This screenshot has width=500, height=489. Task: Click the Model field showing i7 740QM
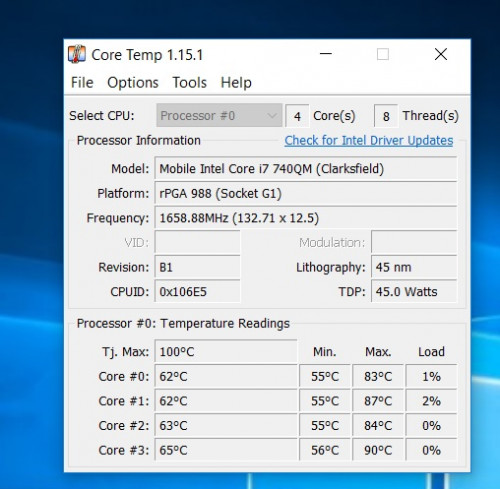tap(305, 169)
